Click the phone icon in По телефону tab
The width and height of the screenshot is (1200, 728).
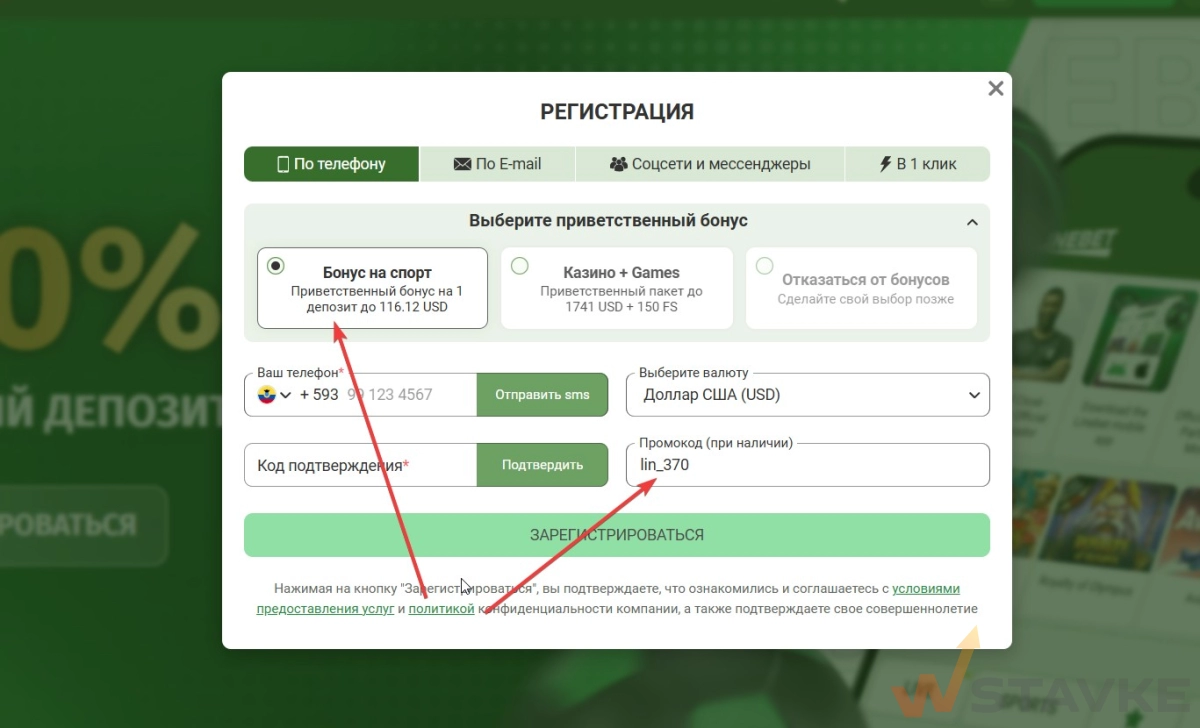click(x=283, y=164)
